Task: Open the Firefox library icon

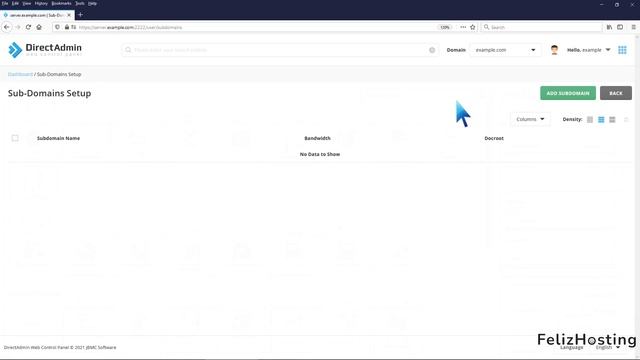Action: click(609, 27)
